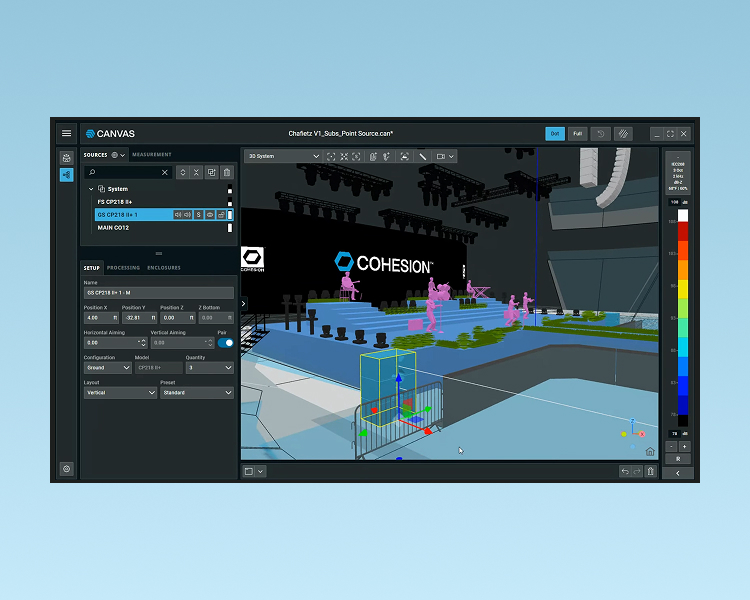The height and width of the screenshot is (600, 750).
Task: Open the Preset Standard dropdown
Action: point(197,392)
